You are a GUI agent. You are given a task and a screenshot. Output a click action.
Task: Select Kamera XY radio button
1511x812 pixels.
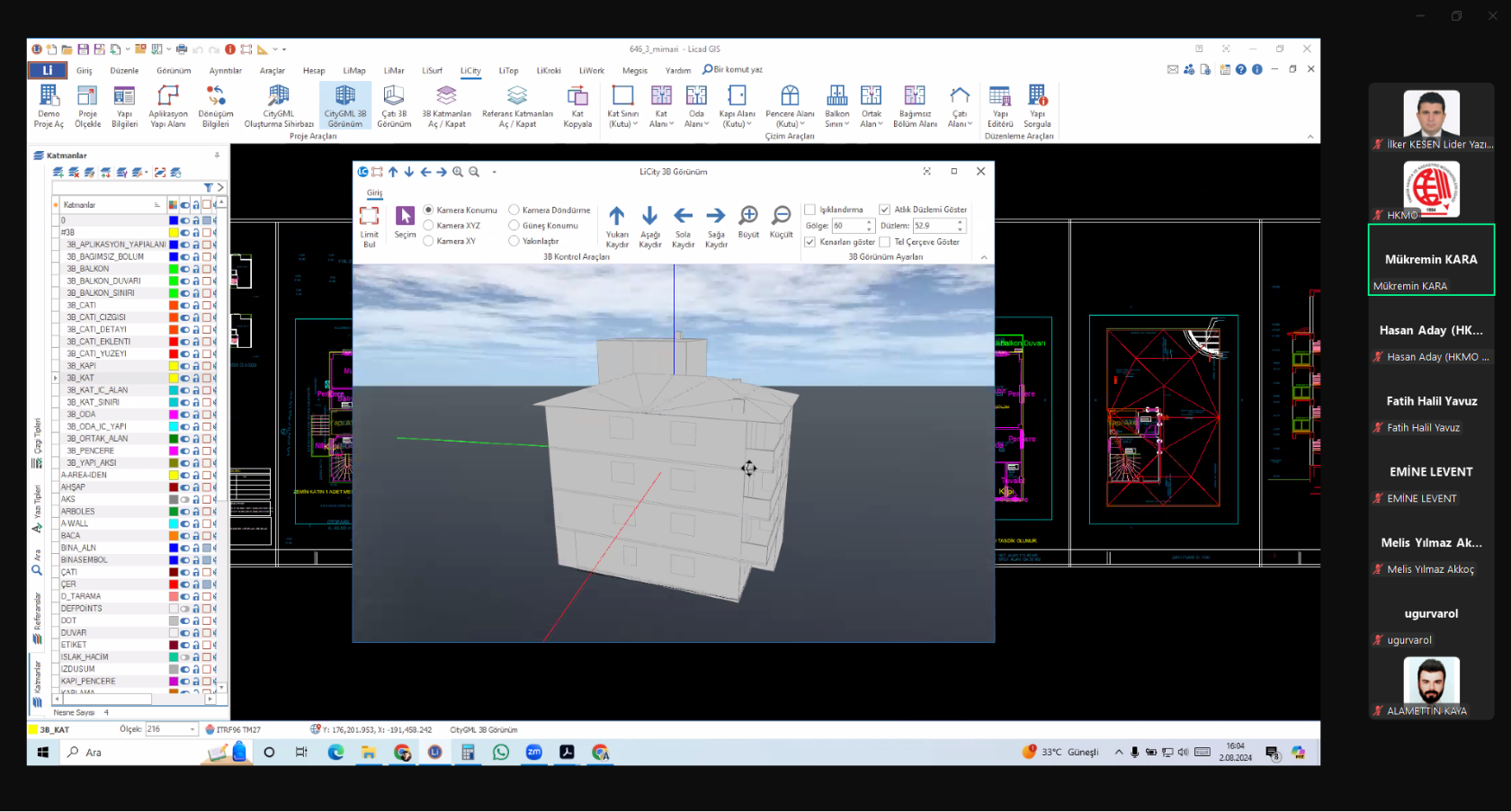tap(428, 241)
